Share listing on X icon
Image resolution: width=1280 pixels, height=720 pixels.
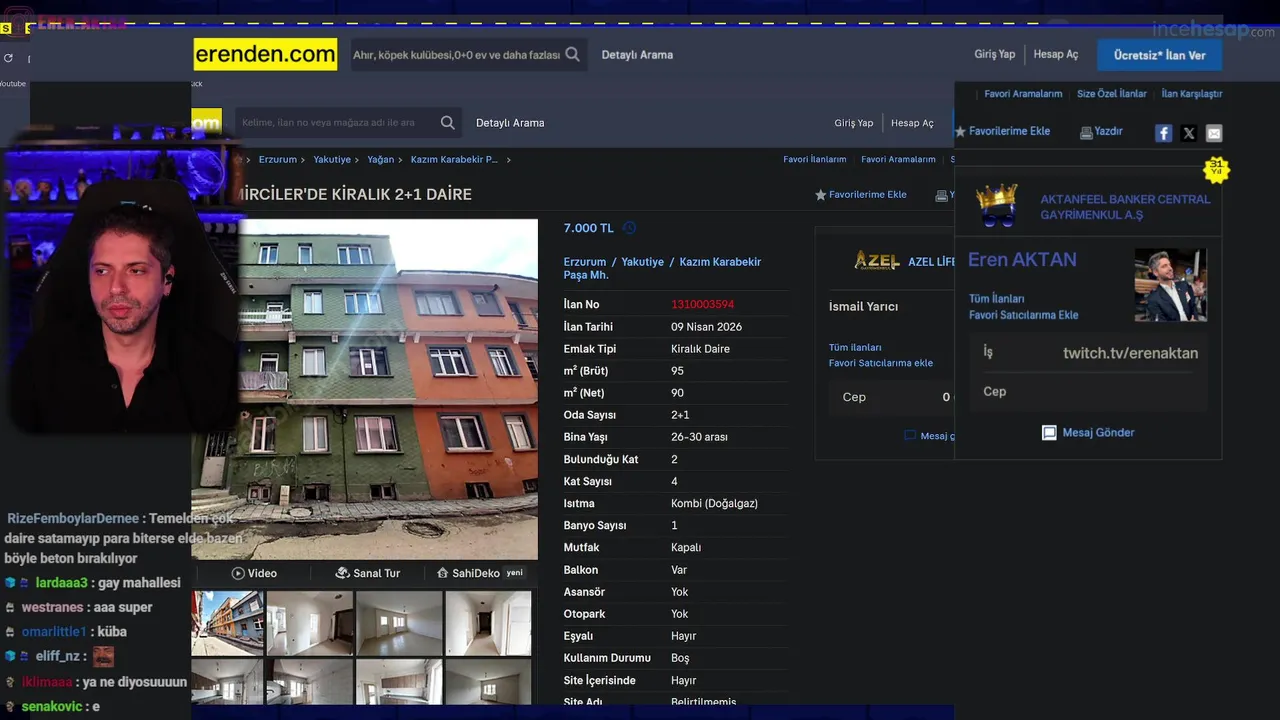click(x=1188, y=133)
